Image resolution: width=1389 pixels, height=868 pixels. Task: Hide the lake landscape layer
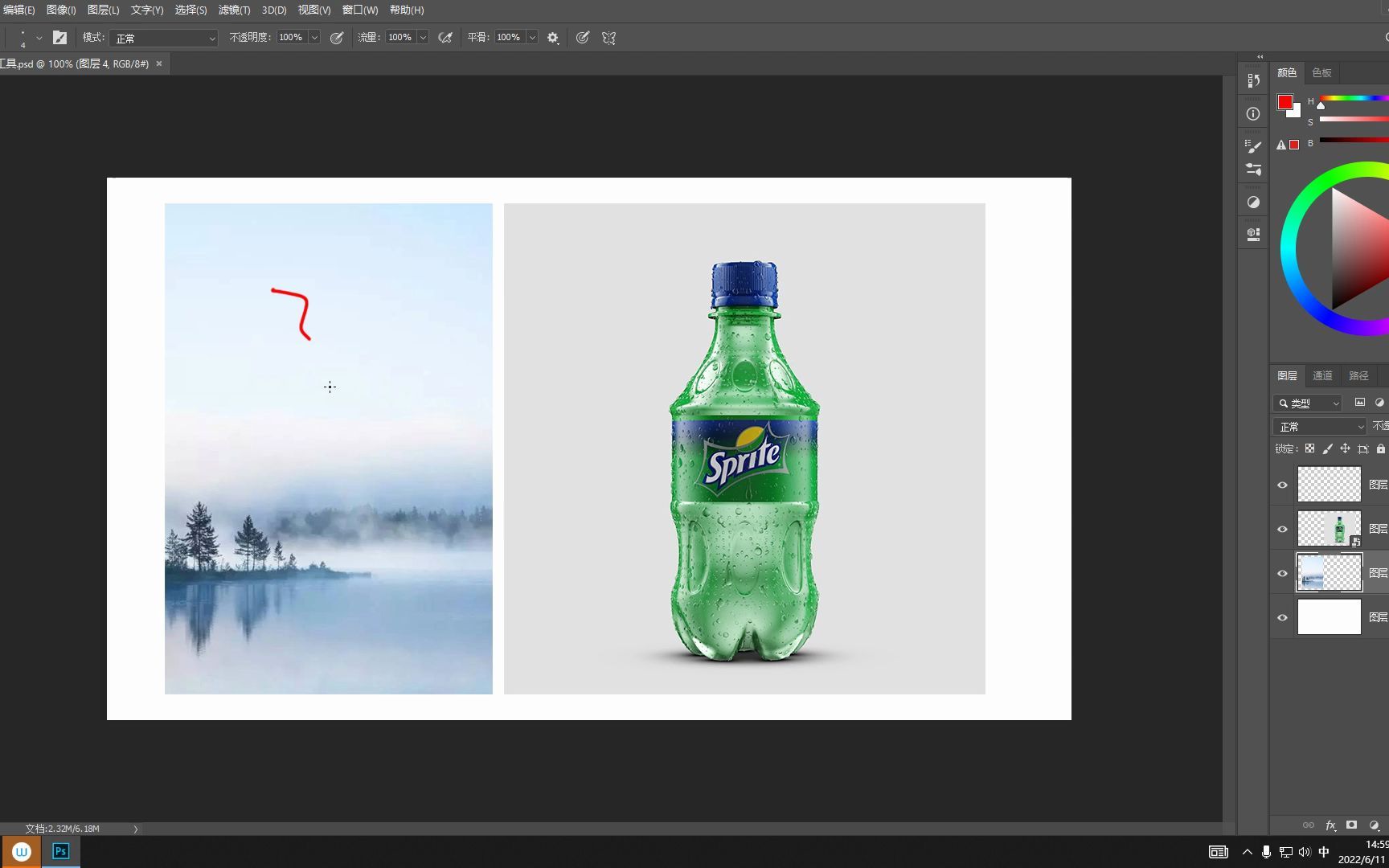pyautogui.click(x=1282, y=573)
